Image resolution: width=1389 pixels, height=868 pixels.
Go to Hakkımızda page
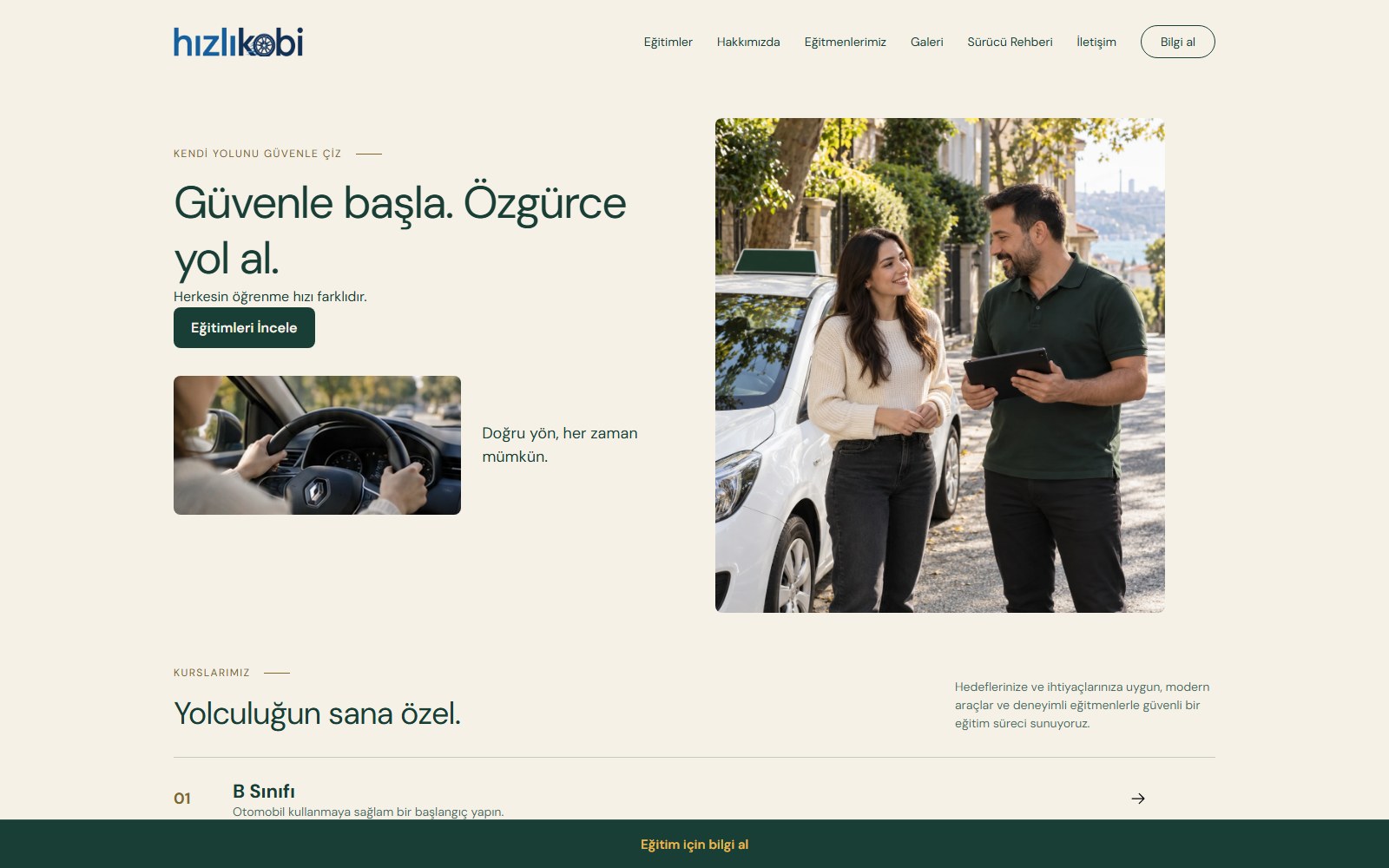748,42
